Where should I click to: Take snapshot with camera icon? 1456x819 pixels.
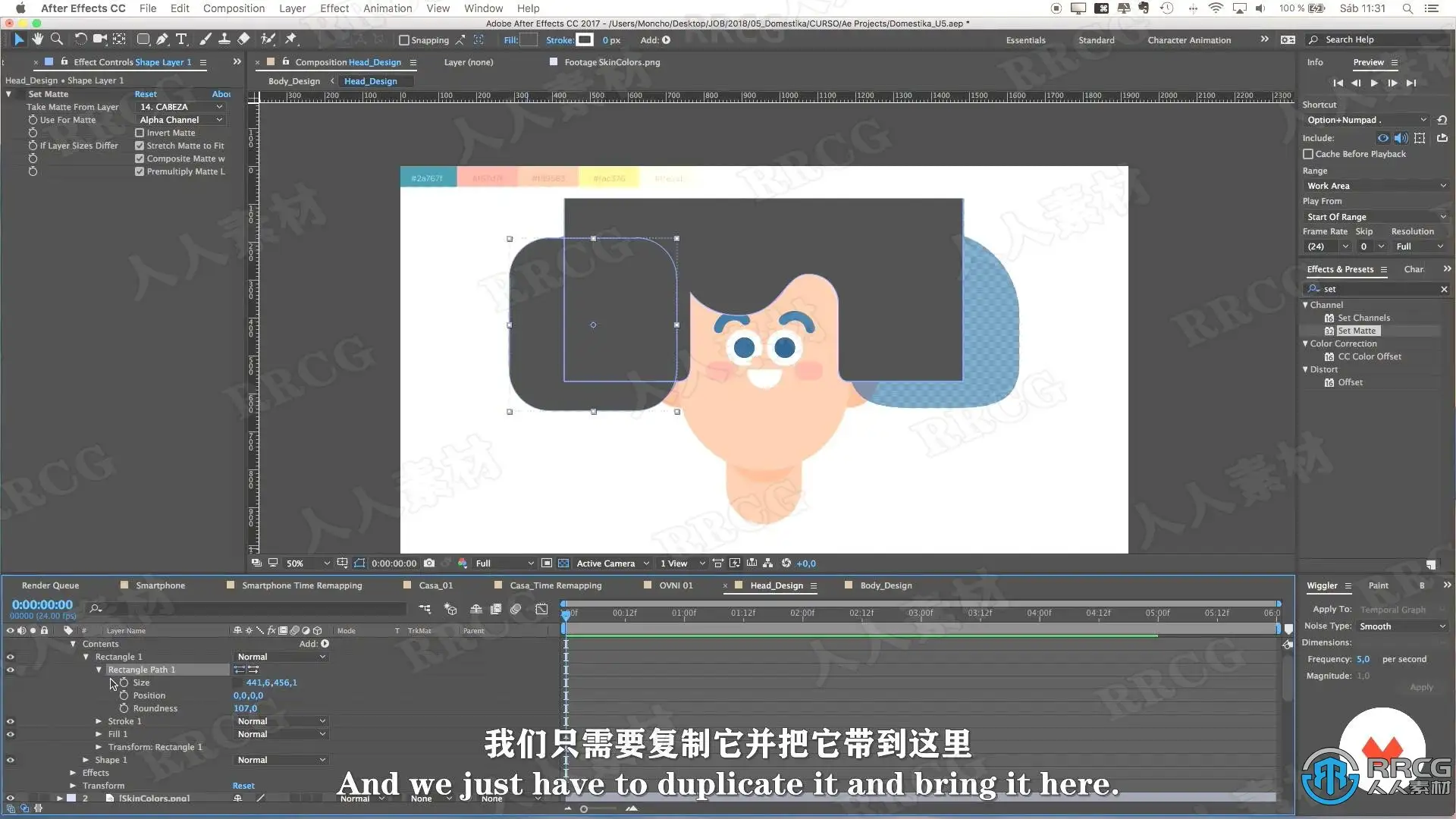coord(429,563)
